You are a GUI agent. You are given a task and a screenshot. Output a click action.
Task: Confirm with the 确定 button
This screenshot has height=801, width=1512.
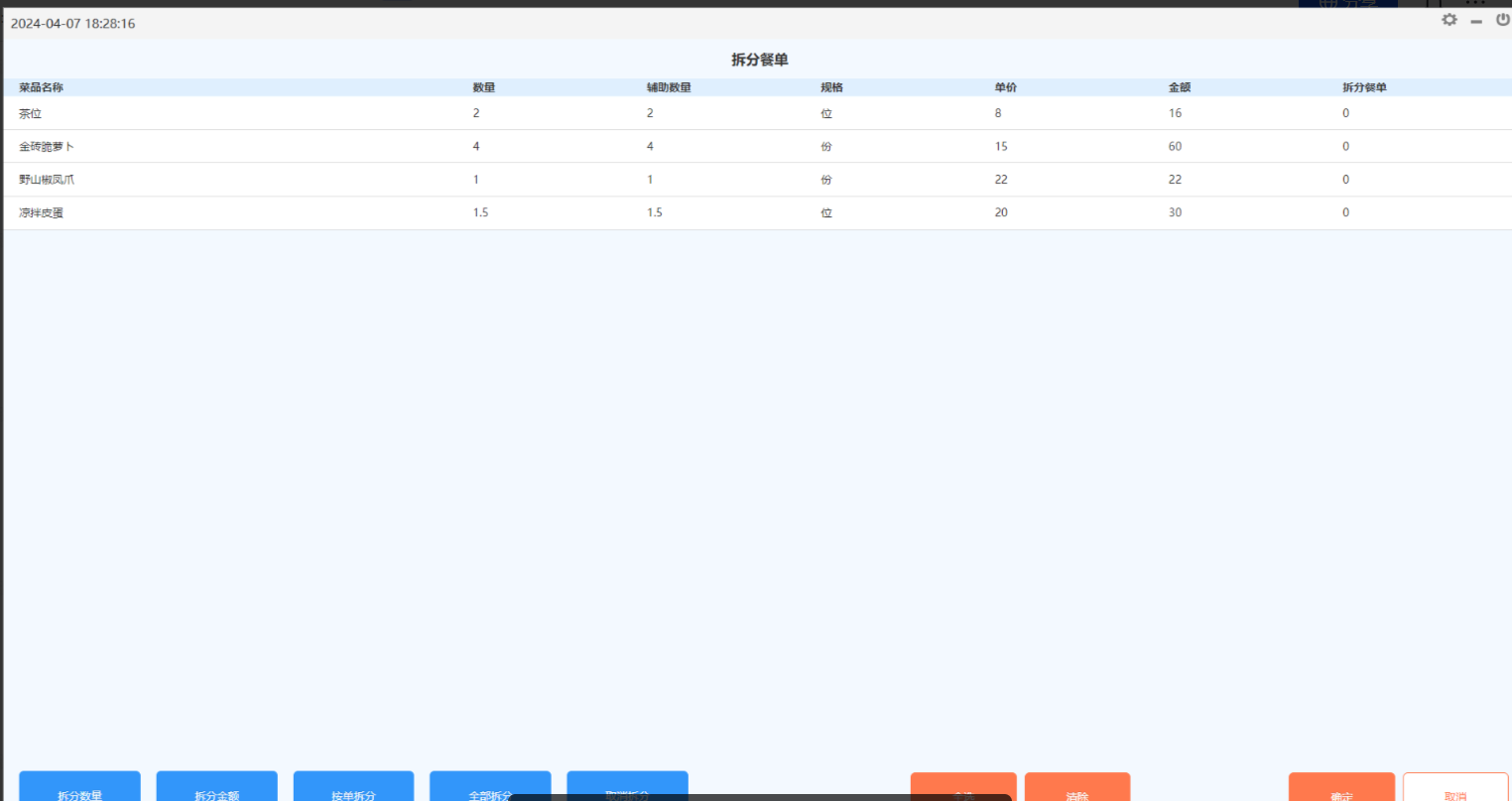1341,788
